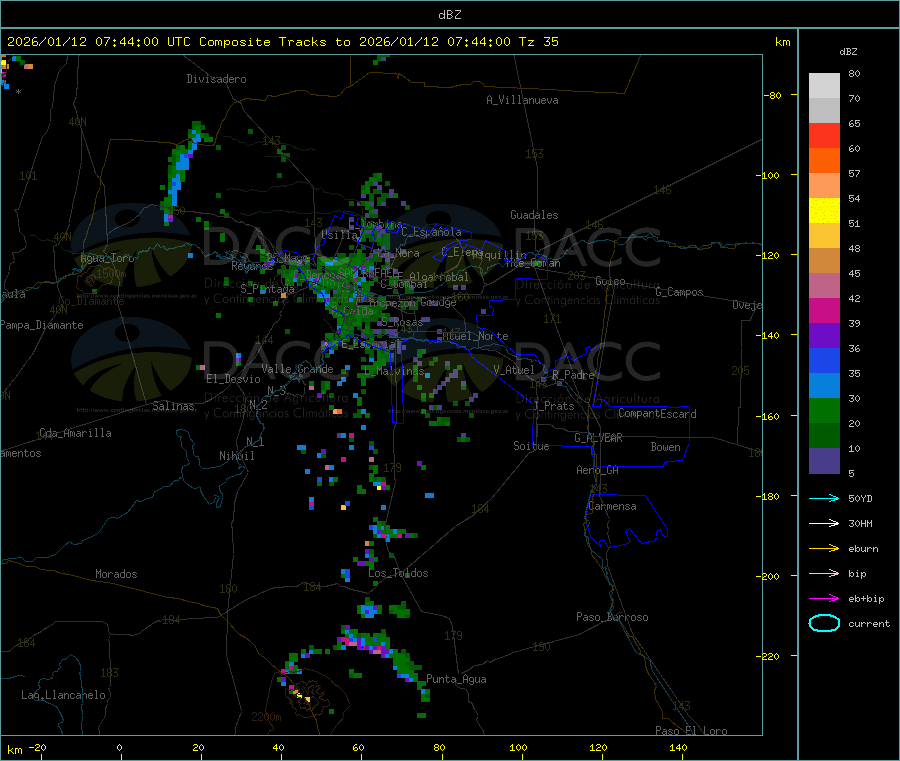The image size is (900, 761).
Task: Click the 'R_Padre' map label
Action: point(573,375)
